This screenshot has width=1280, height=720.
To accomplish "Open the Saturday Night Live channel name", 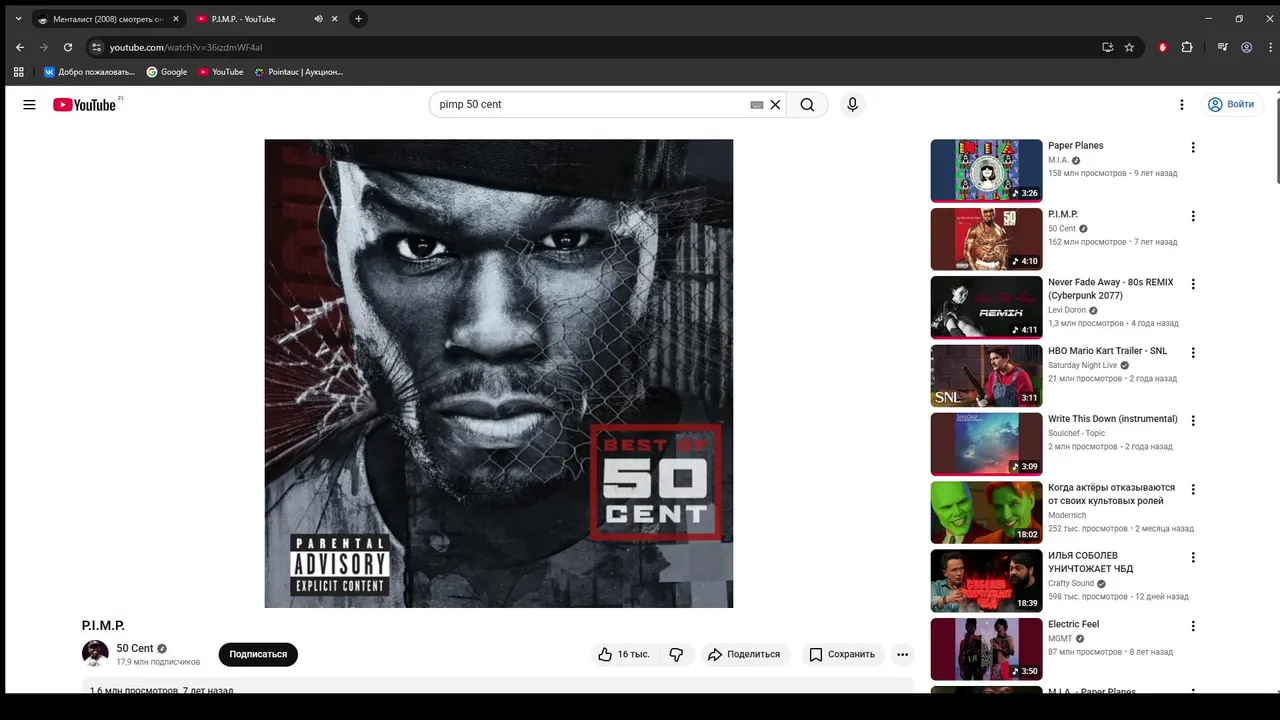I will coord(1082,365).
